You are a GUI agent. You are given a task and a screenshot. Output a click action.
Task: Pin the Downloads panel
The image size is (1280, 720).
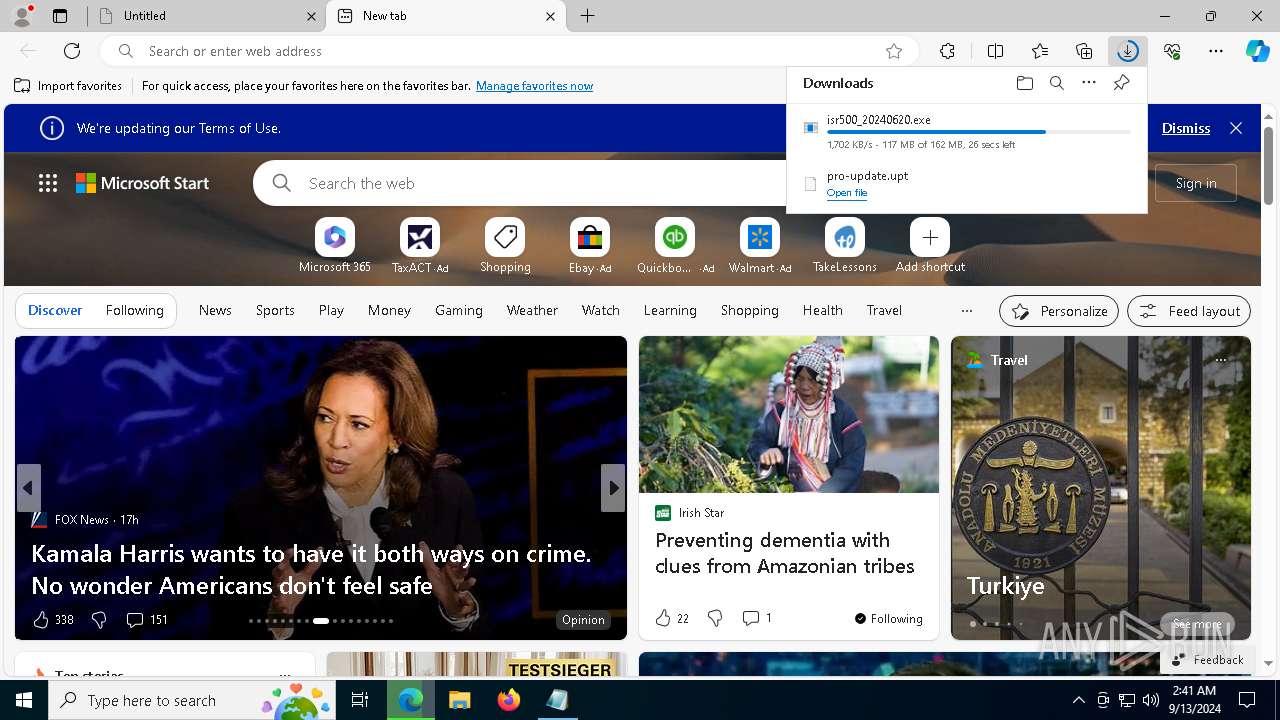click(1121, 83)
